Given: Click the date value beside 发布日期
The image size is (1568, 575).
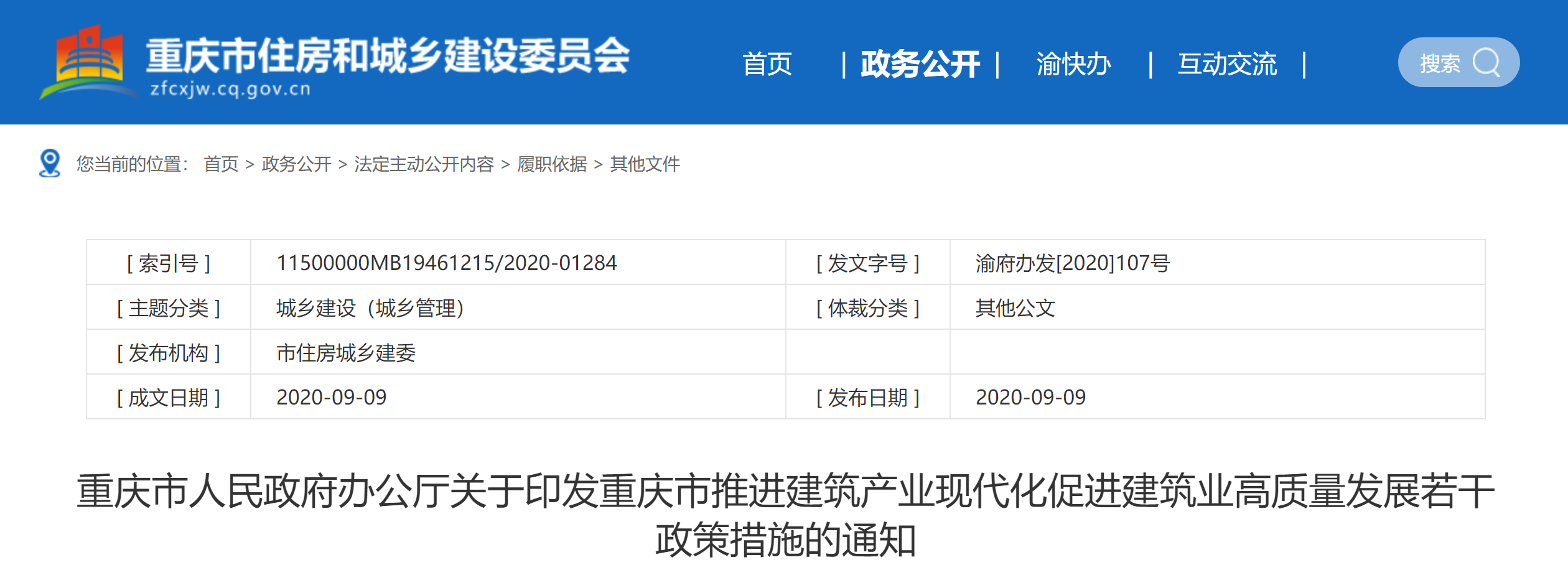Looking at the screenshot, I should tap(1030, 398).
